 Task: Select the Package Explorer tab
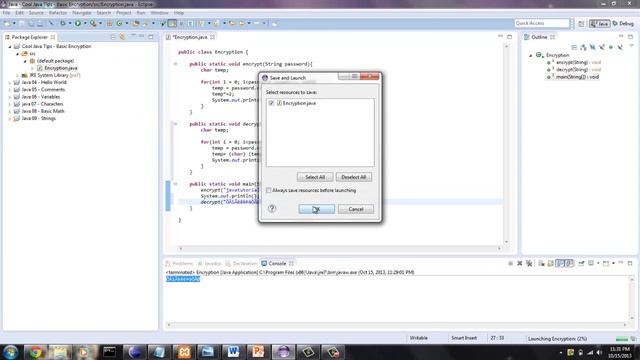pos(29,37)
